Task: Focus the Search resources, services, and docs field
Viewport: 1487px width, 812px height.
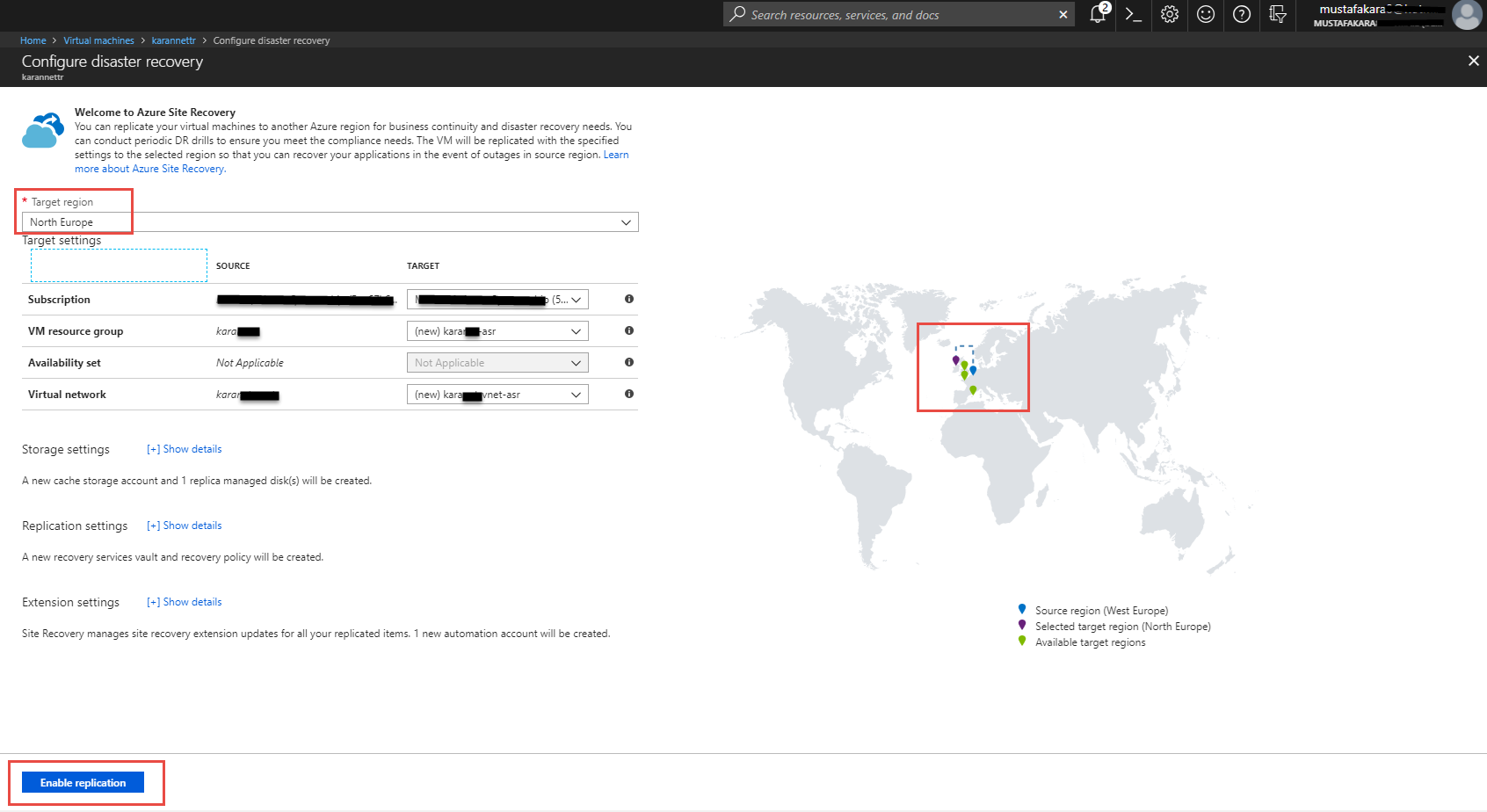Action: (898, 15)
